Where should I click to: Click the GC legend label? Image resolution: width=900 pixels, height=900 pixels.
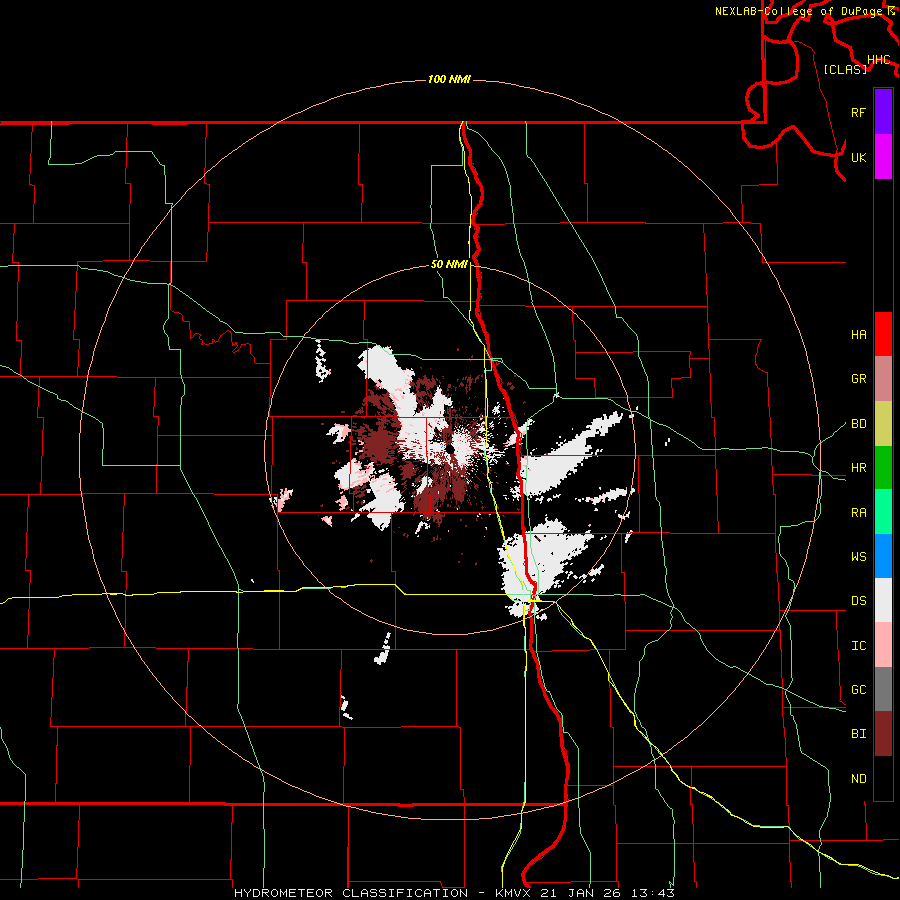click(858, 690)
